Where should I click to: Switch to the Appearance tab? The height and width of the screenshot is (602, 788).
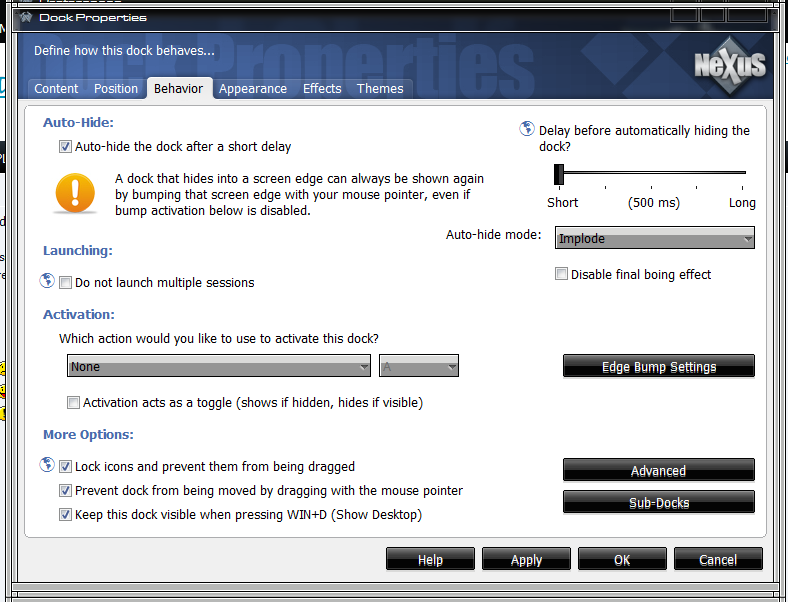coord(253,89)
